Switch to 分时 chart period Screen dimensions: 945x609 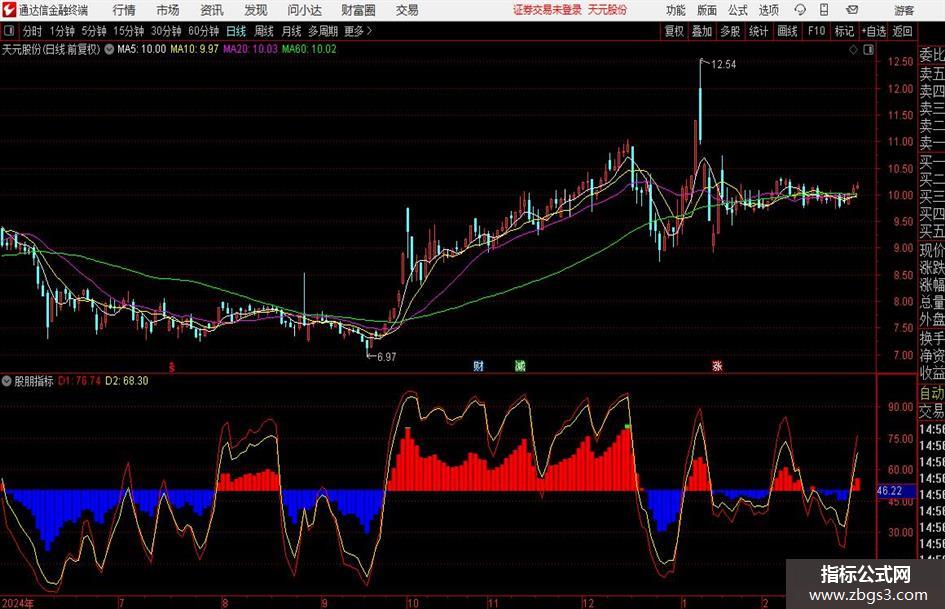(33, 31)
